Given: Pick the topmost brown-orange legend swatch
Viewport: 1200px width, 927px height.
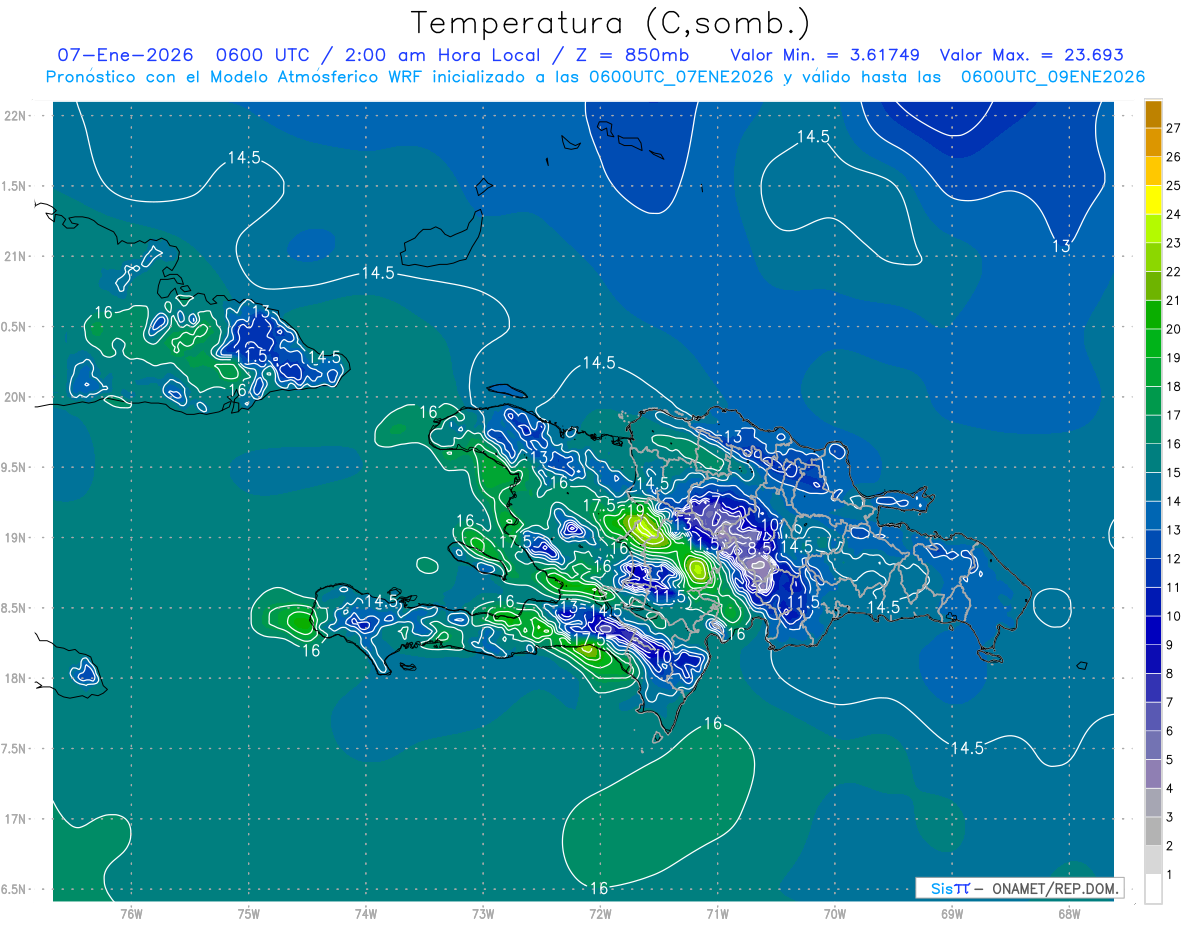Looking at the screenshot, I should [x=1153, y=114].
